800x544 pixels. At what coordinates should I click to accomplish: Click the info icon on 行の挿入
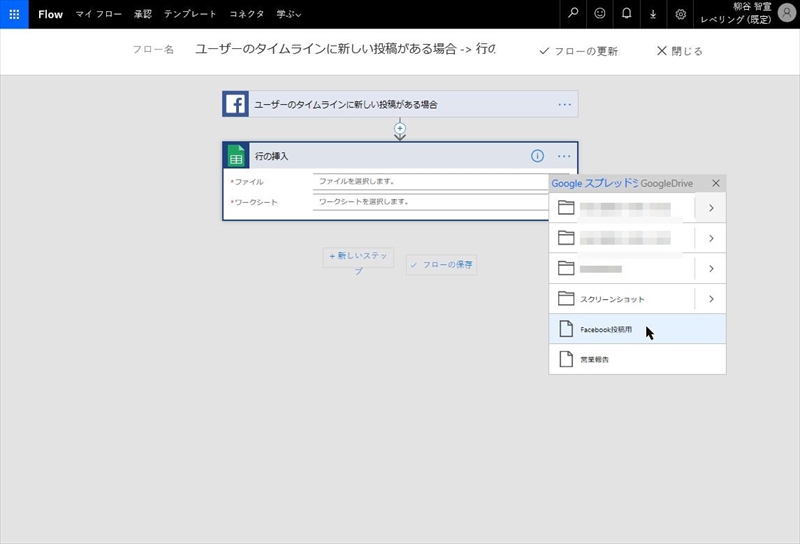click(x=537, y=156)
